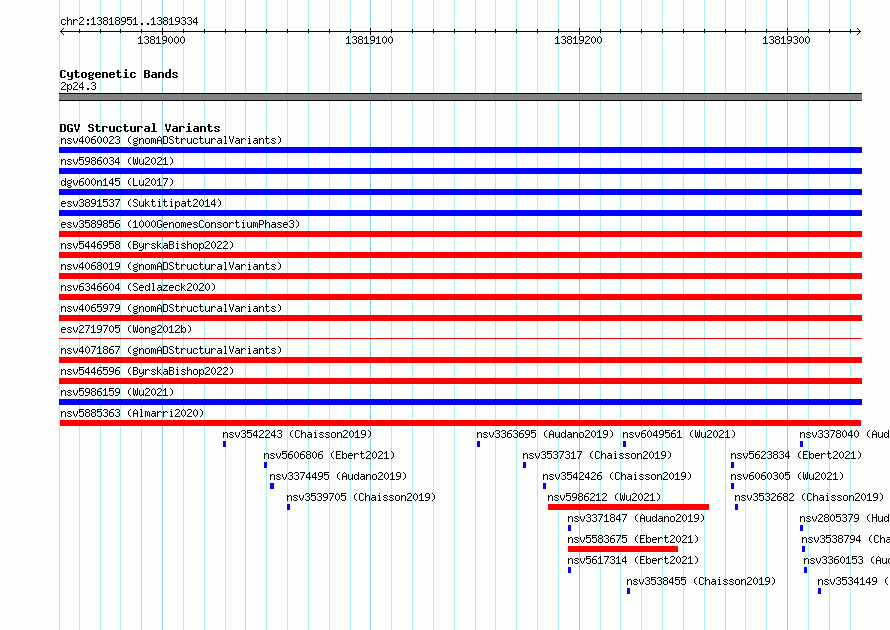890x630 pixels.
Task: Open esv3589856 (1000GenomesConsortiumPhase3) variant
Action: pyautogui.click(x=180, y=224)
